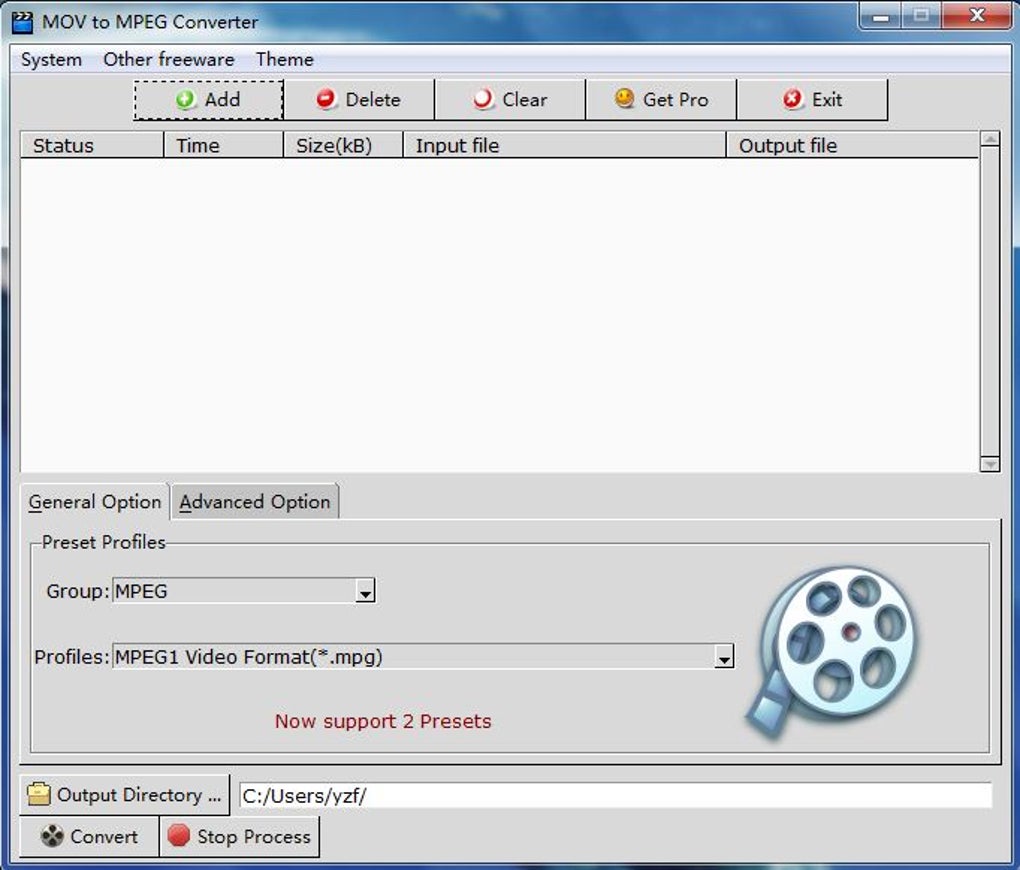Image resolution: width=1020 pixels, height=870 pixels.
Task: Click the Delete text label
Action: (373, 100)
